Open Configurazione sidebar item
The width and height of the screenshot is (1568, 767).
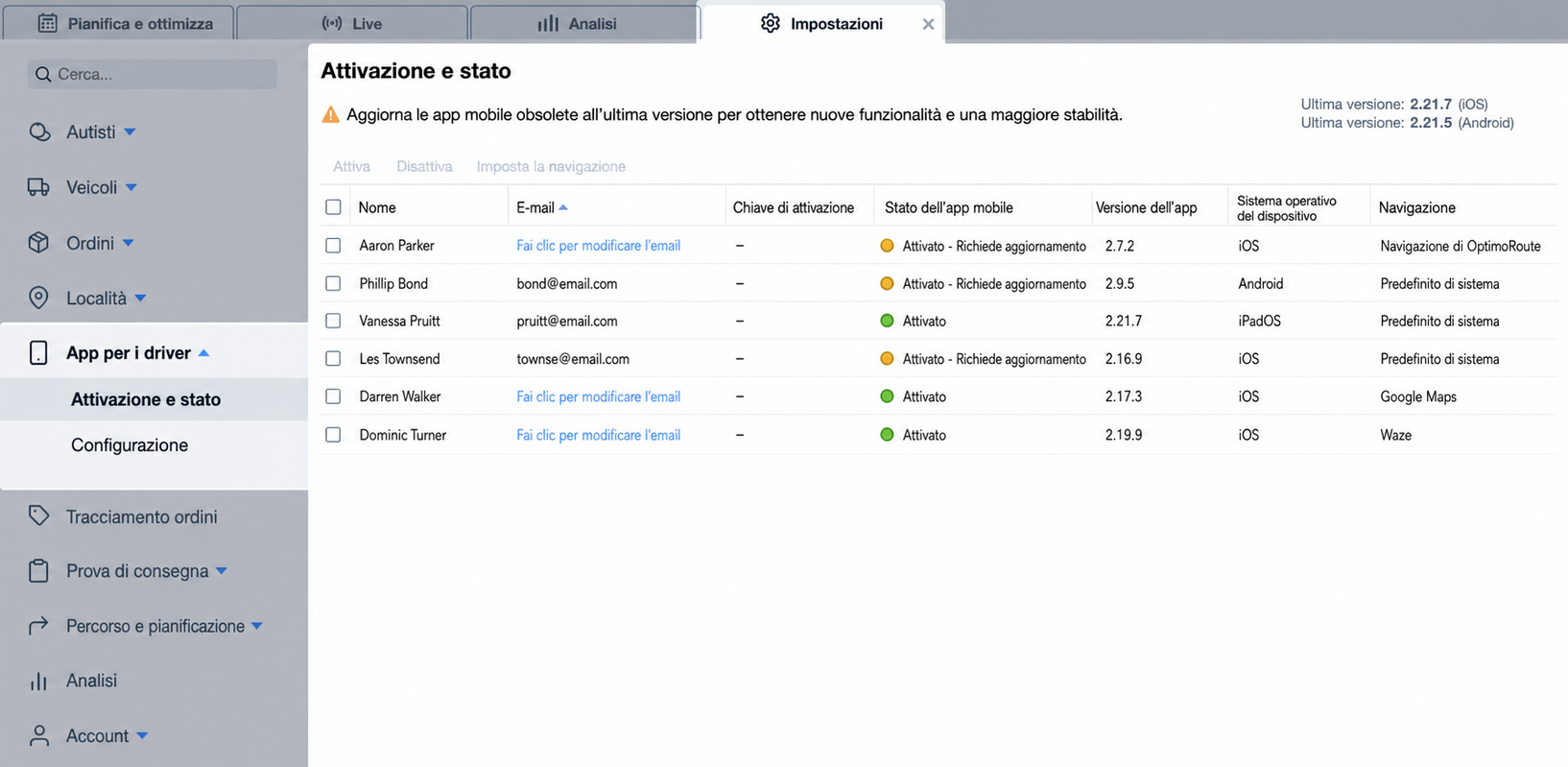pyautogui.click(x=130, y=445)
